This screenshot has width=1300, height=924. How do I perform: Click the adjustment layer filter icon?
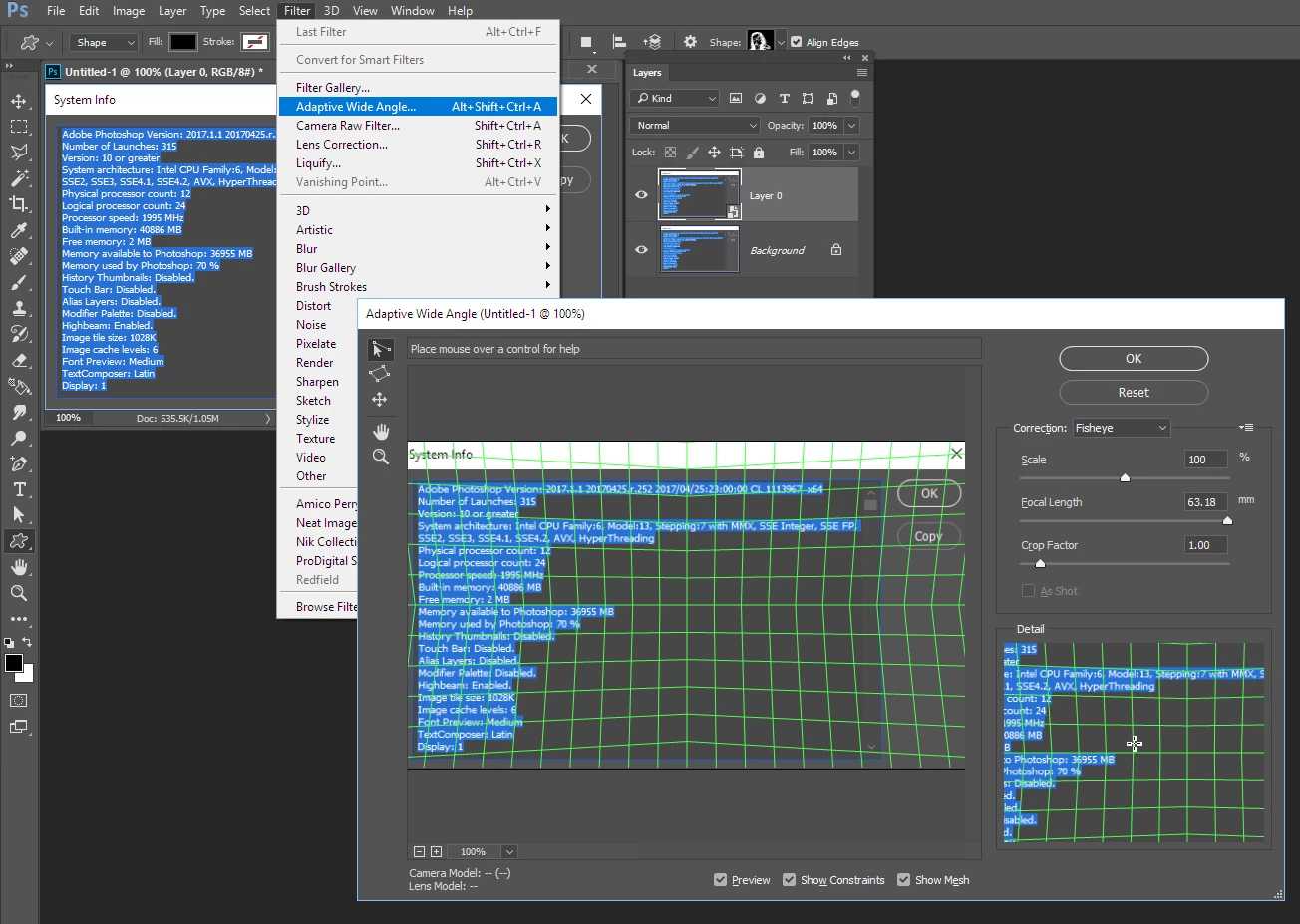(760, 98)
